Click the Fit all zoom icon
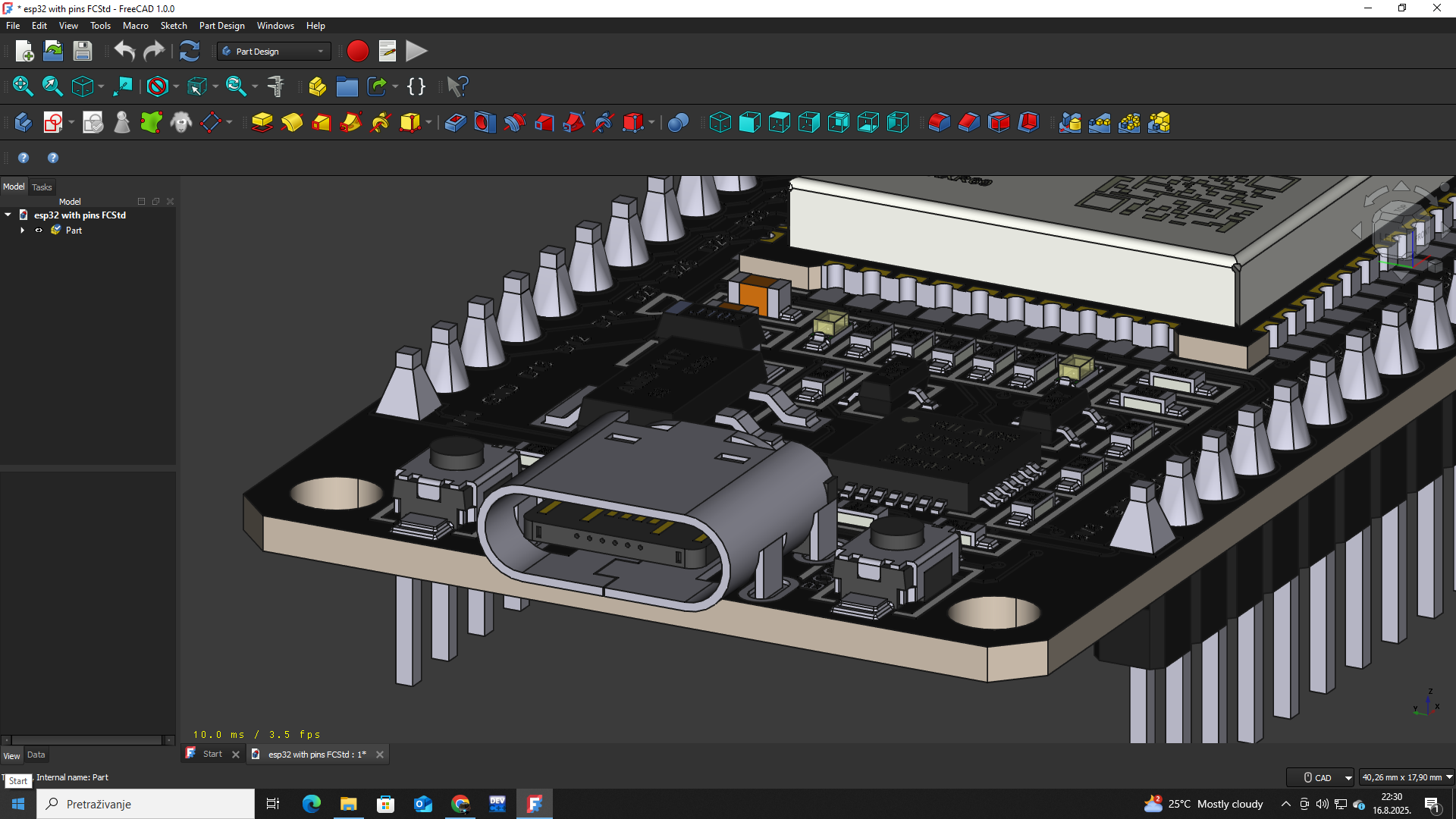 (23, 86)
